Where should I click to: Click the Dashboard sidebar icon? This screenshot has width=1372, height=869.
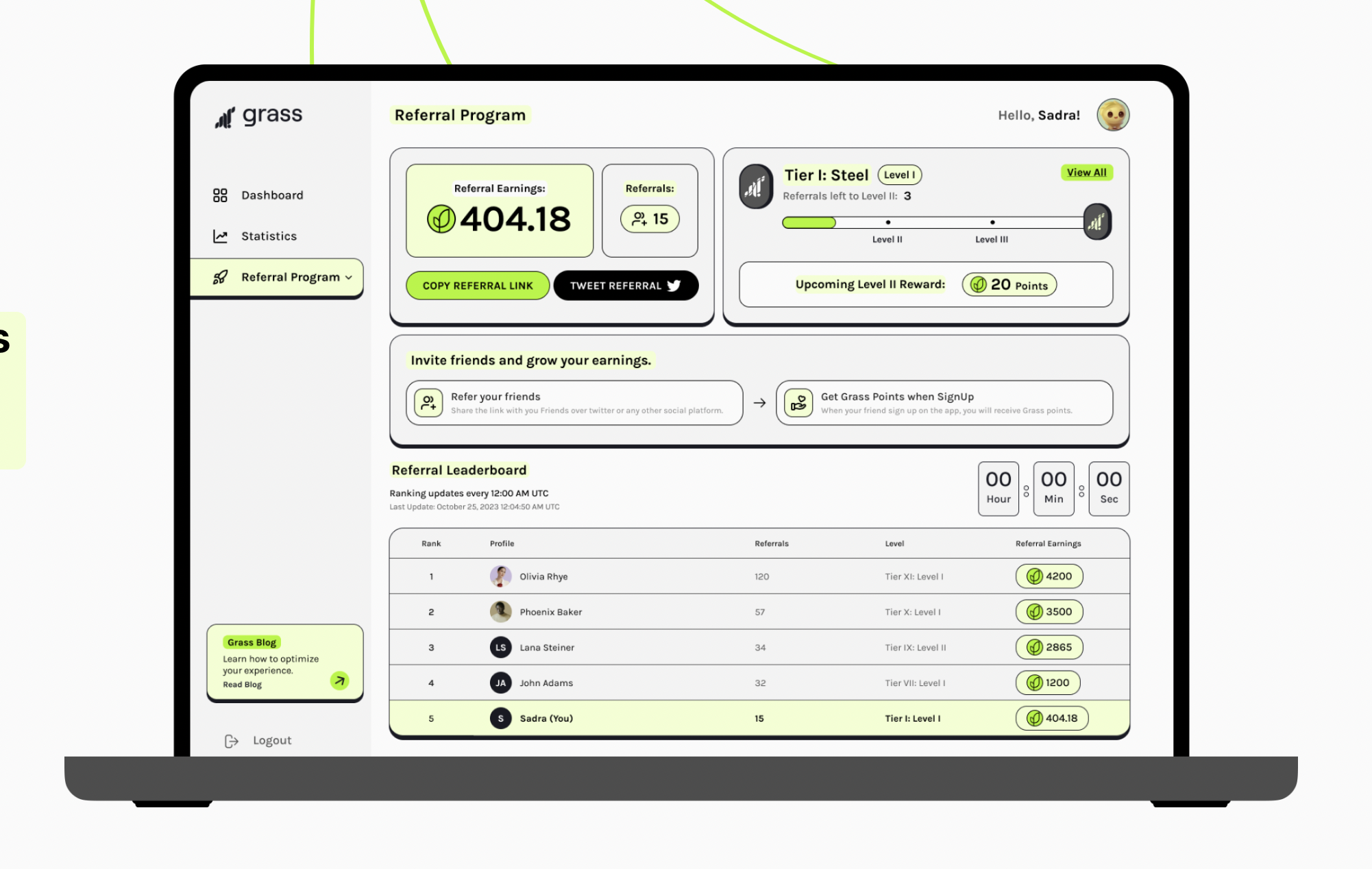219,194
